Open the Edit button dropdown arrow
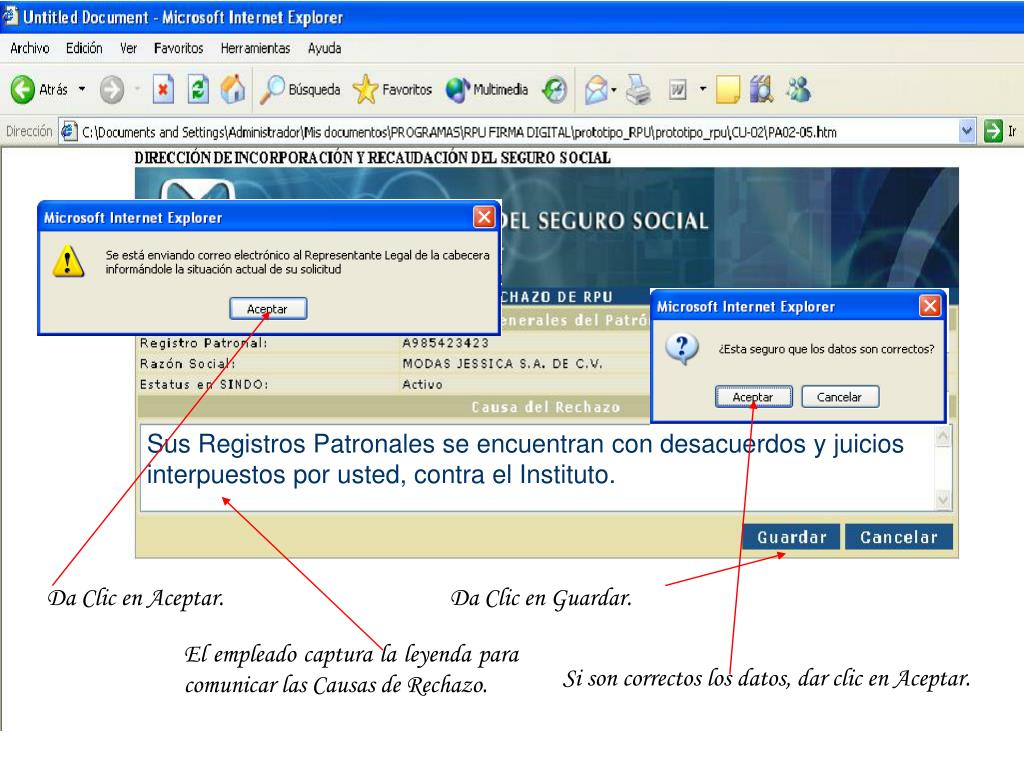The height and width of the screenshot is (768, 1024). point(703,89)
